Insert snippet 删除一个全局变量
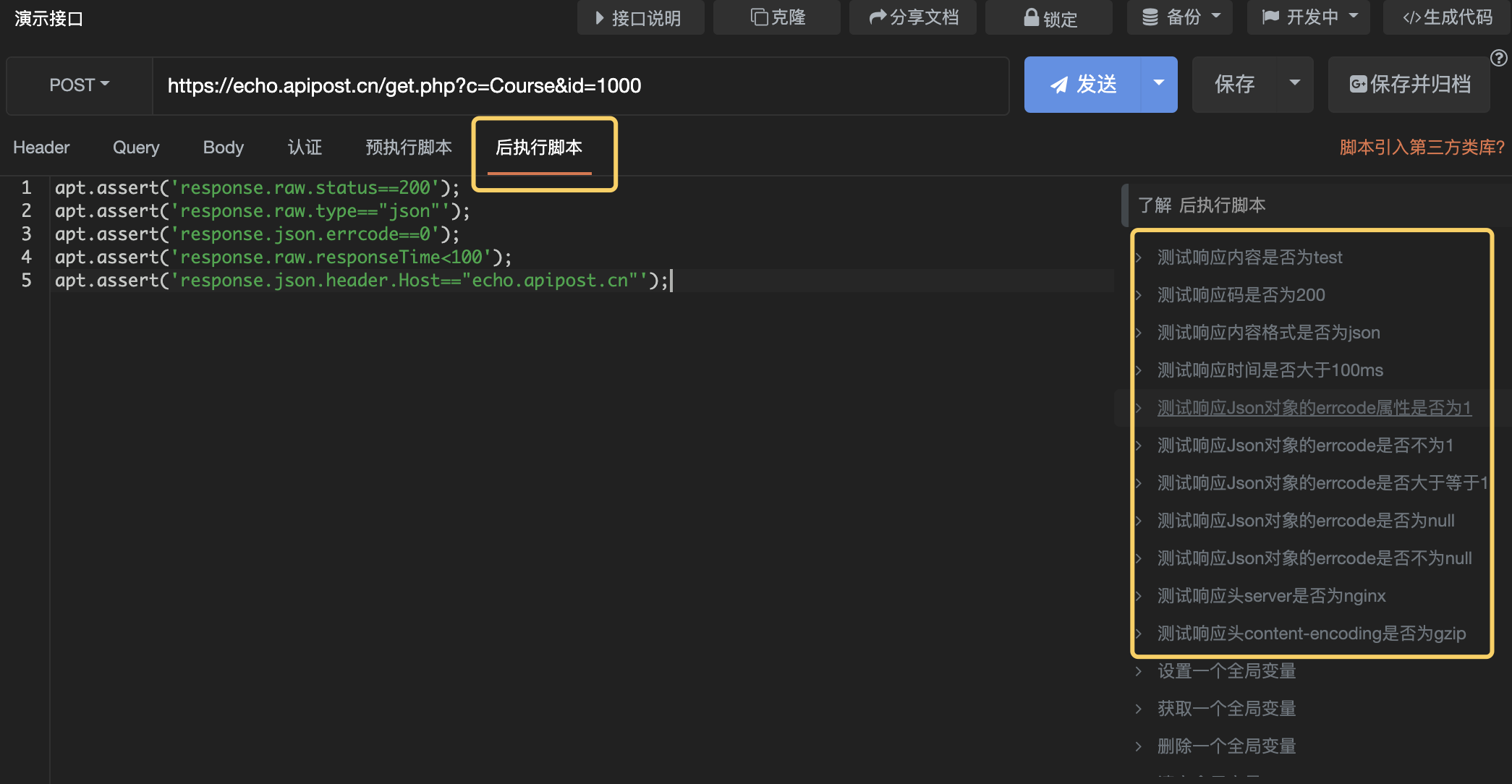The height and width of the screenshot is (784, 1512). pos(1226,746)
